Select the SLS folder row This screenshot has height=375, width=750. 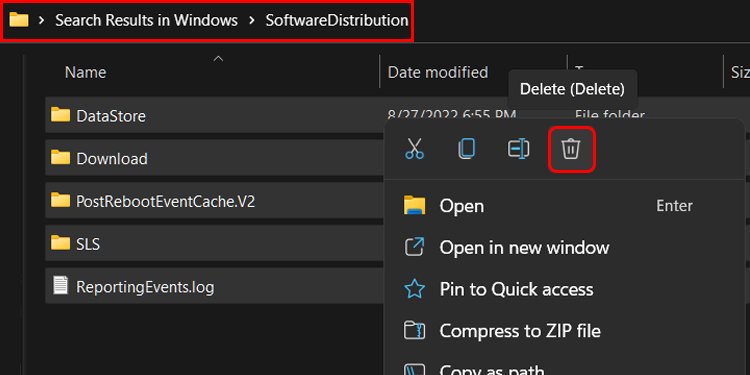(x=215, y=244)
